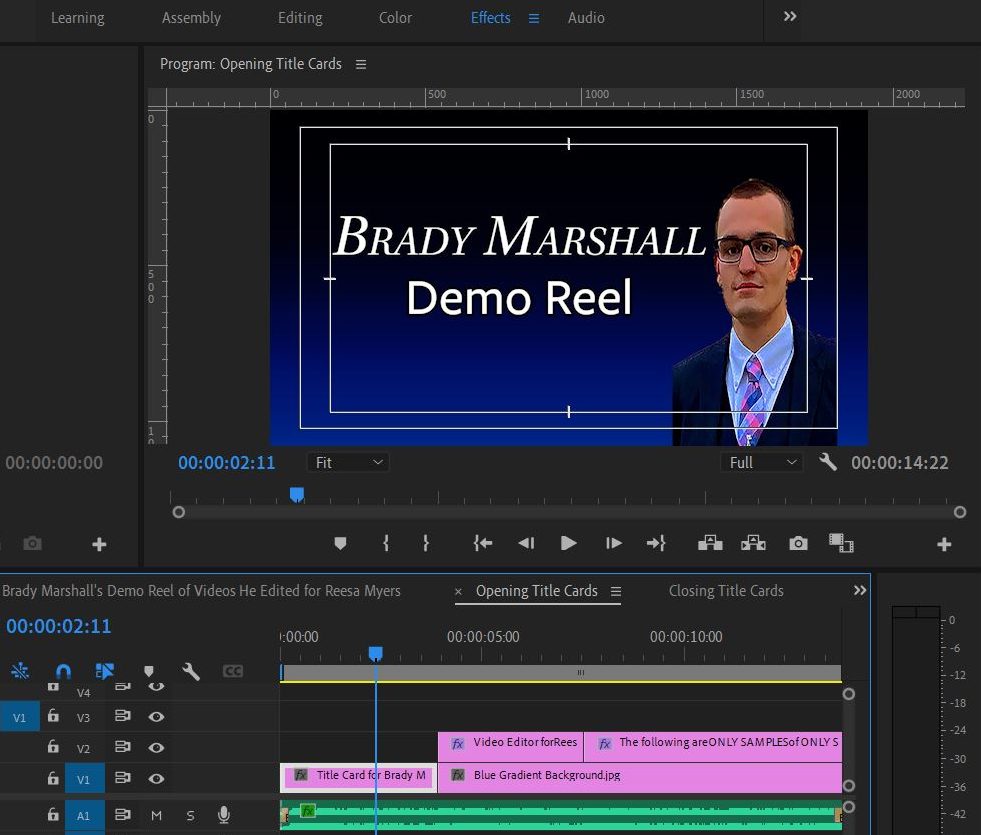Mark In point in Program monitor
Image resolution: width=981 pixels, height=835 pixels.
click(386, 543)
